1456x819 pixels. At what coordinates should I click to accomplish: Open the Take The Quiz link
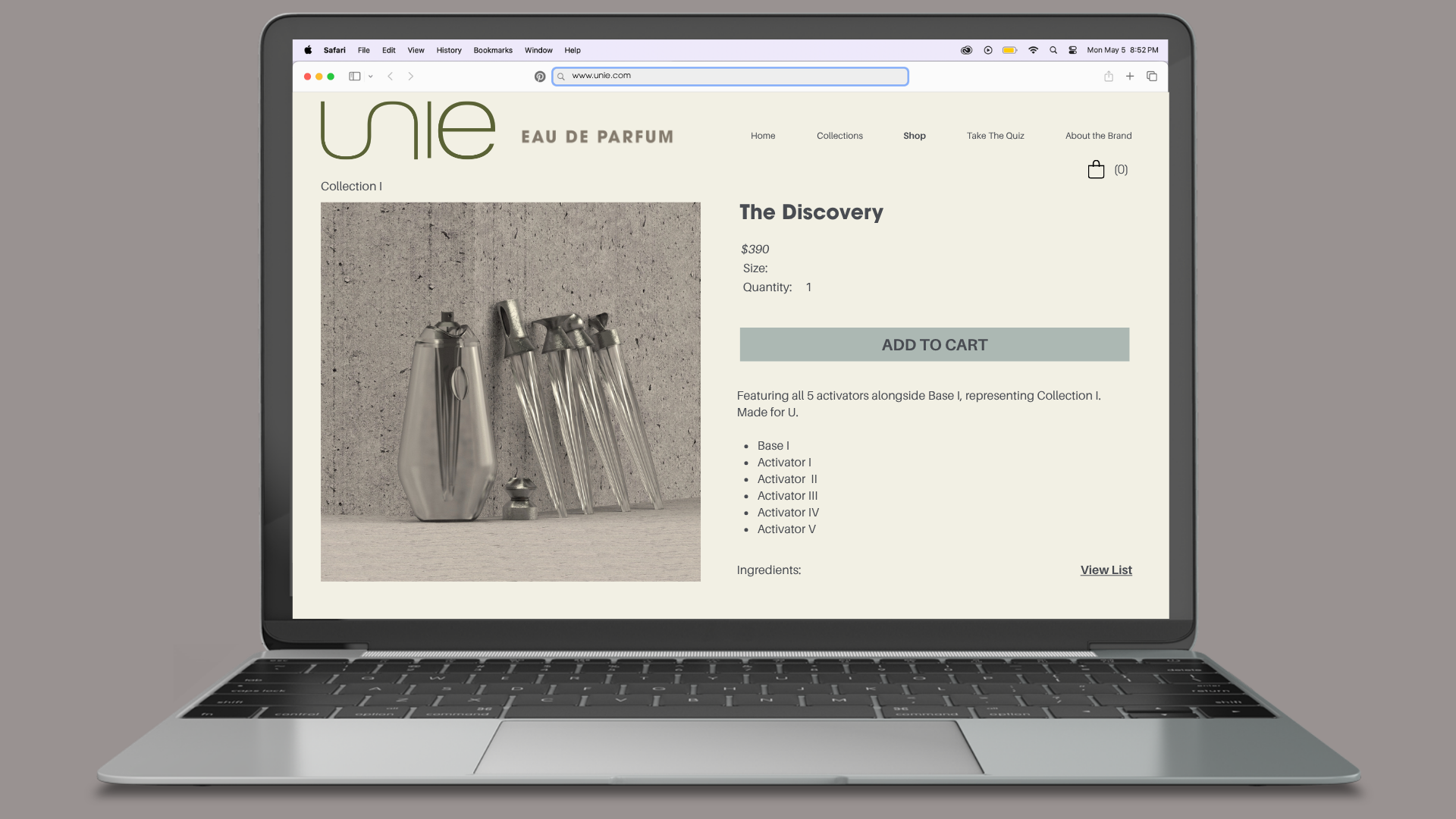coord(996,136)
